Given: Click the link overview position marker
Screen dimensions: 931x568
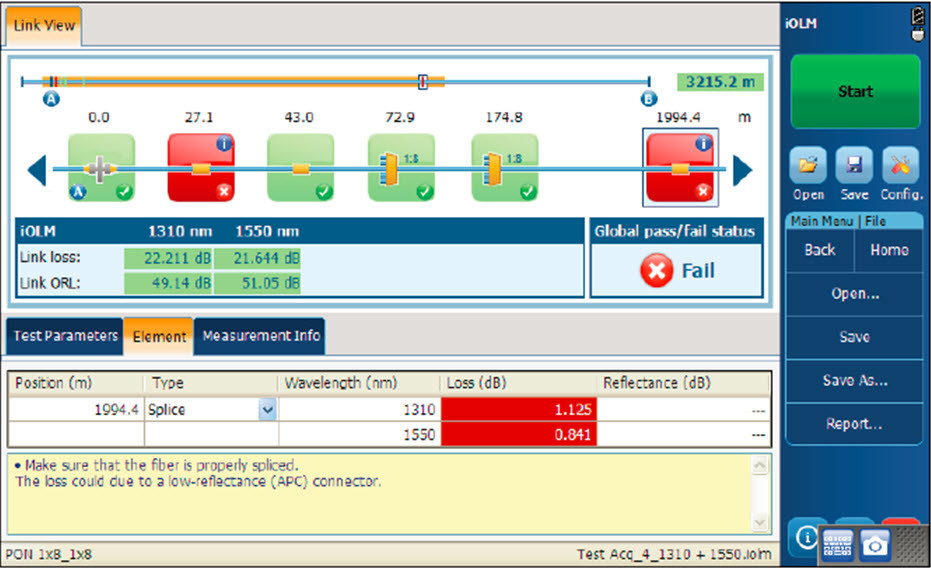Looking at the screenshot, I should pos(423,82).
